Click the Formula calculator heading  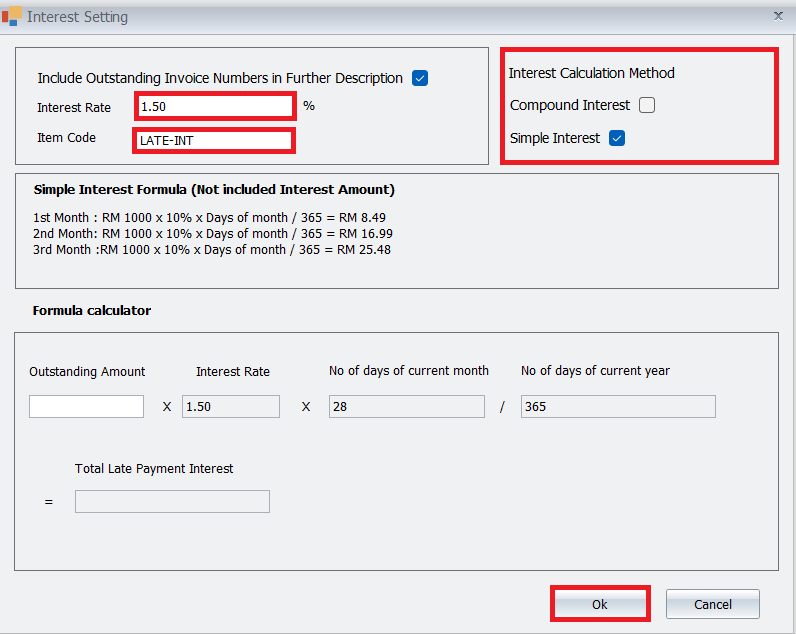[92, 310]
